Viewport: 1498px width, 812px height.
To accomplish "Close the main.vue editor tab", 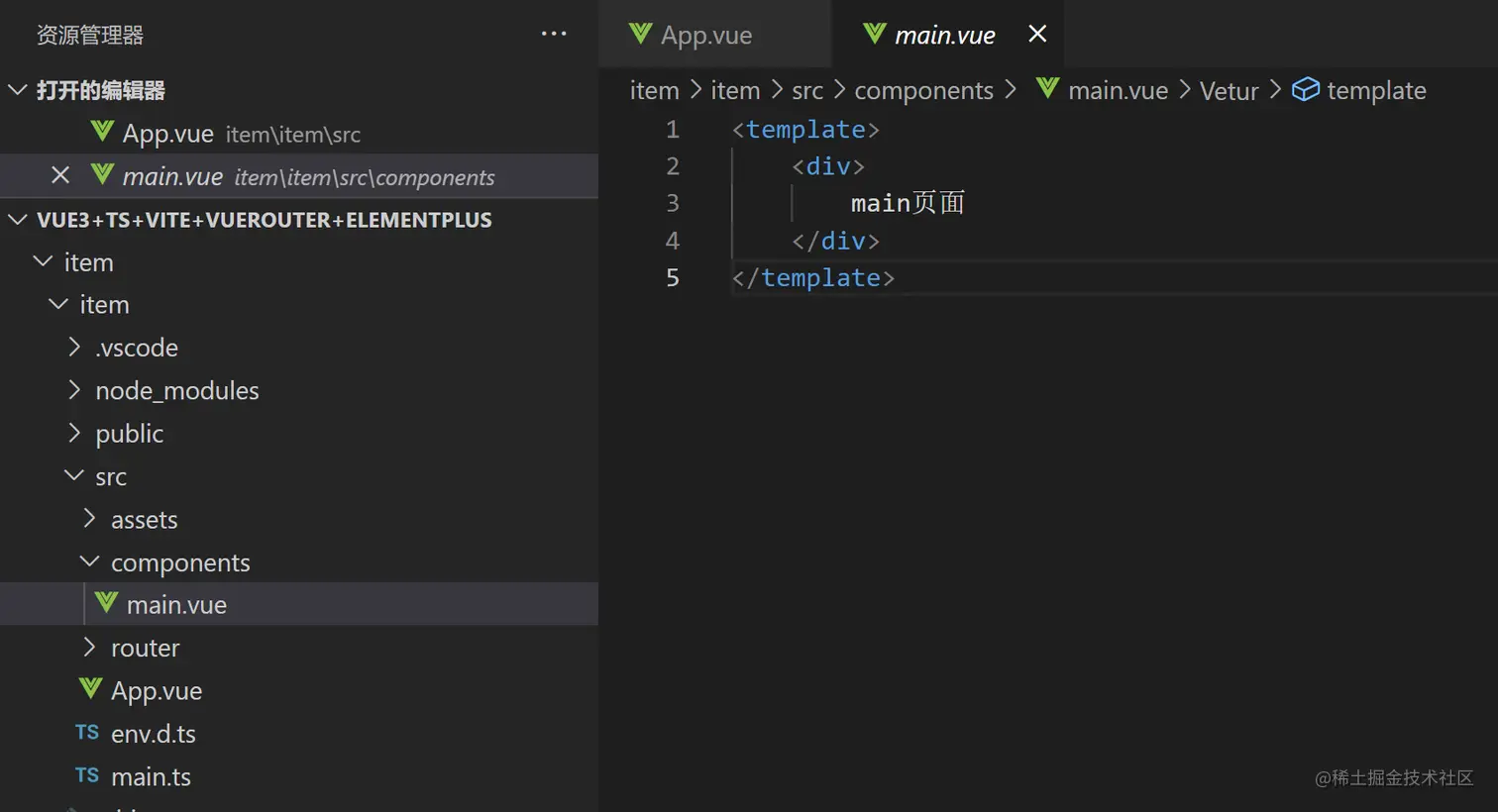I will (1037, 35).
